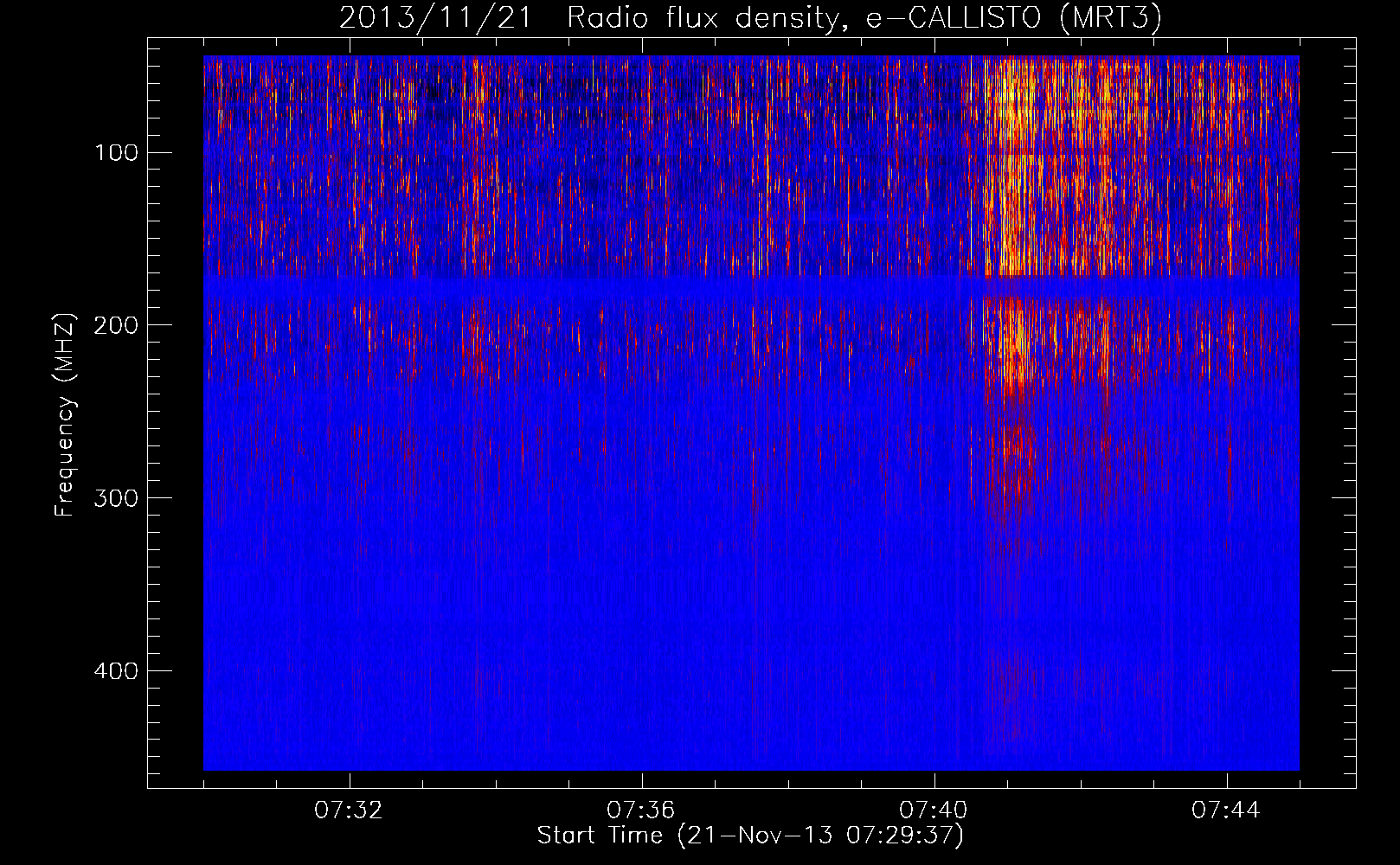Viewport: 1400px width, 865px height.
Task: Select the 'Frequency (MHZ)' y-axis label
Action: click(66, 415)
